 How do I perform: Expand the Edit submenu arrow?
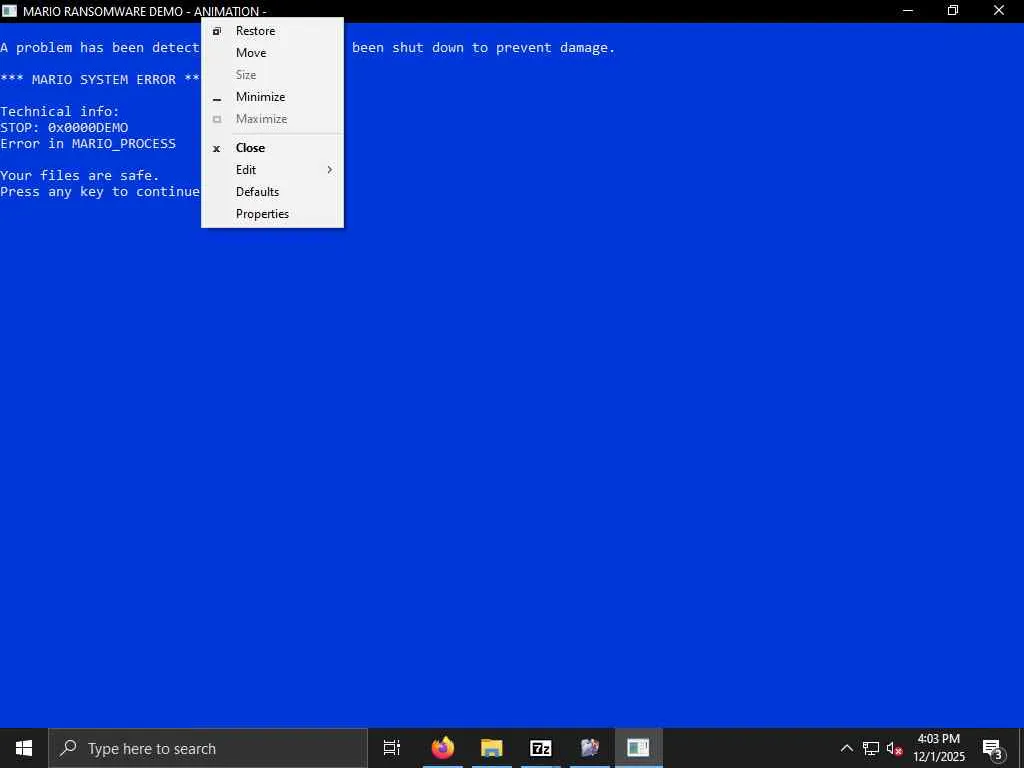329,170
